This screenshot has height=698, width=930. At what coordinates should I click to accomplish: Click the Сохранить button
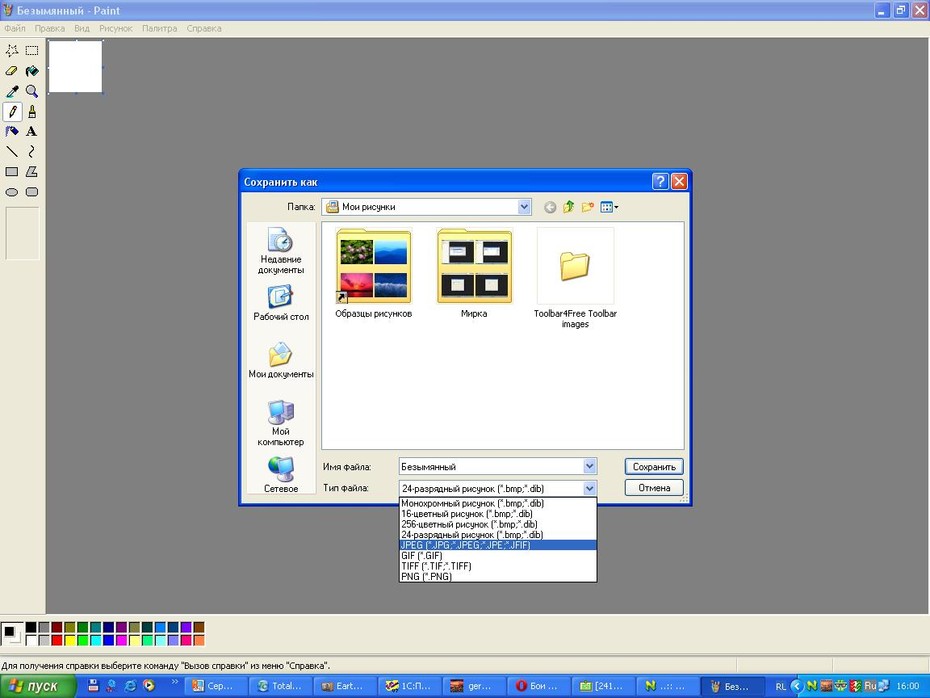click(654, 467)
